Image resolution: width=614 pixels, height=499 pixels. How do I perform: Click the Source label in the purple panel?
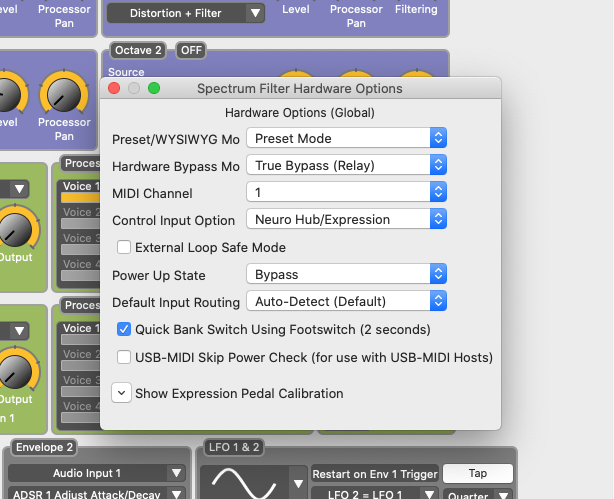coord(126,72)
